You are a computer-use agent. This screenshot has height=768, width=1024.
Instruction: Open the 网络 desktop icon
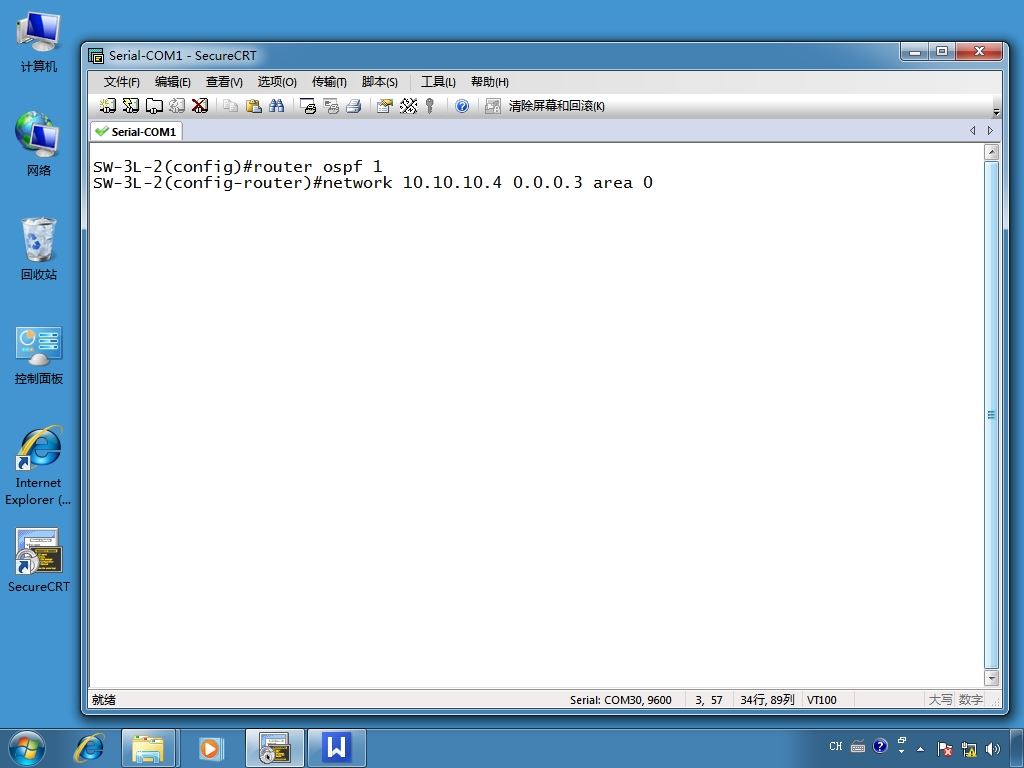[x=39, y=144]
